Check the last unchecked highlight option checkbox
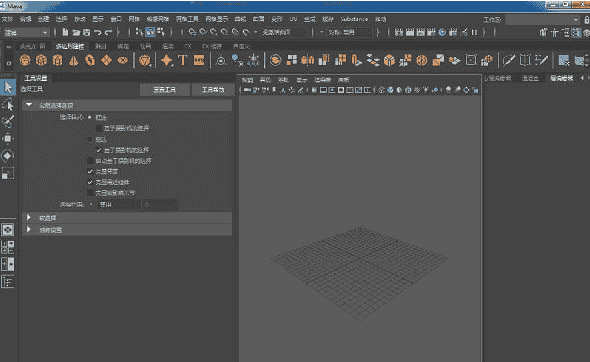Screen dimensions: 590x362 pos(90,193)
